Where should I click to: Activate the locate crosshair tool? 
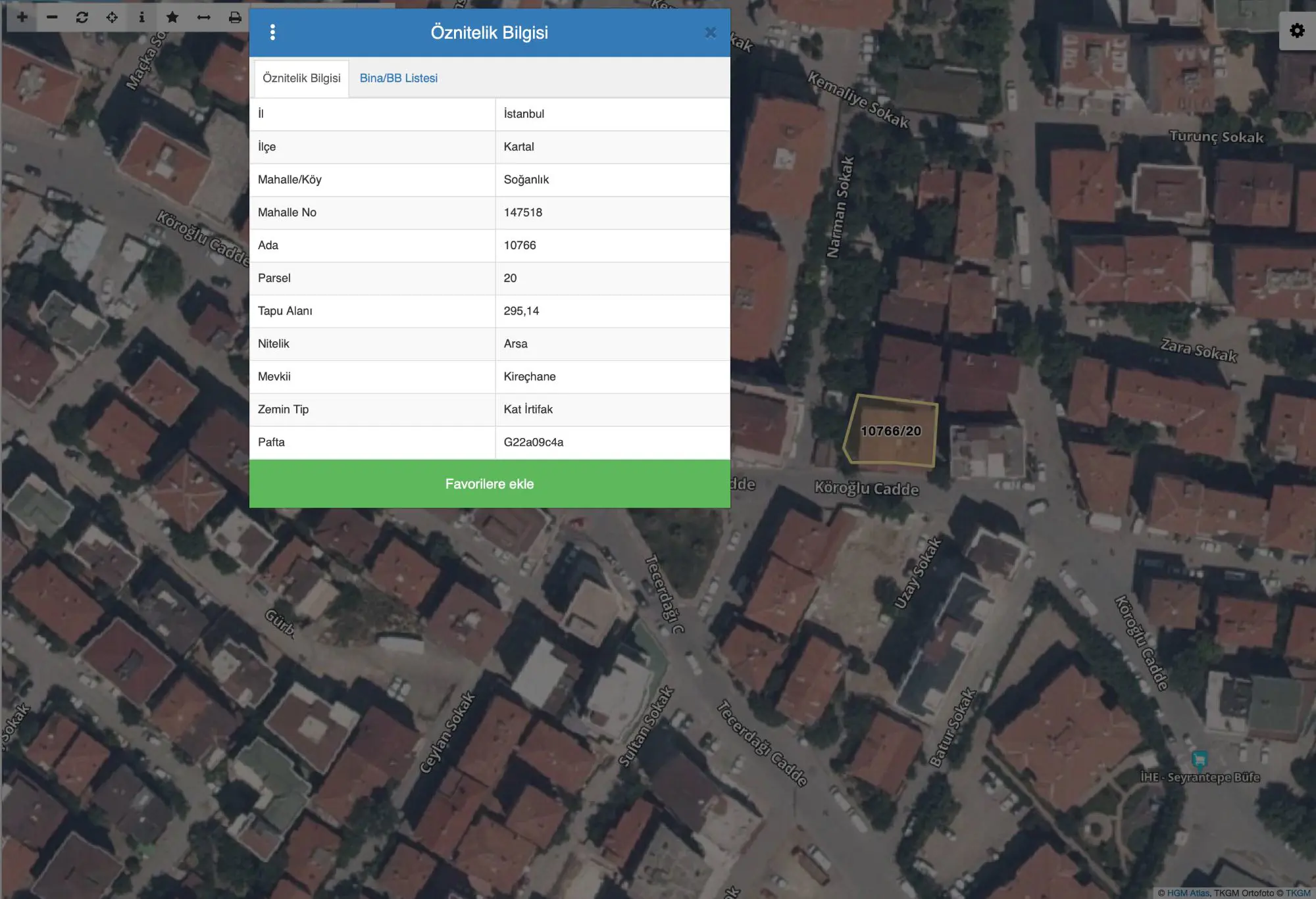point(112,17)
